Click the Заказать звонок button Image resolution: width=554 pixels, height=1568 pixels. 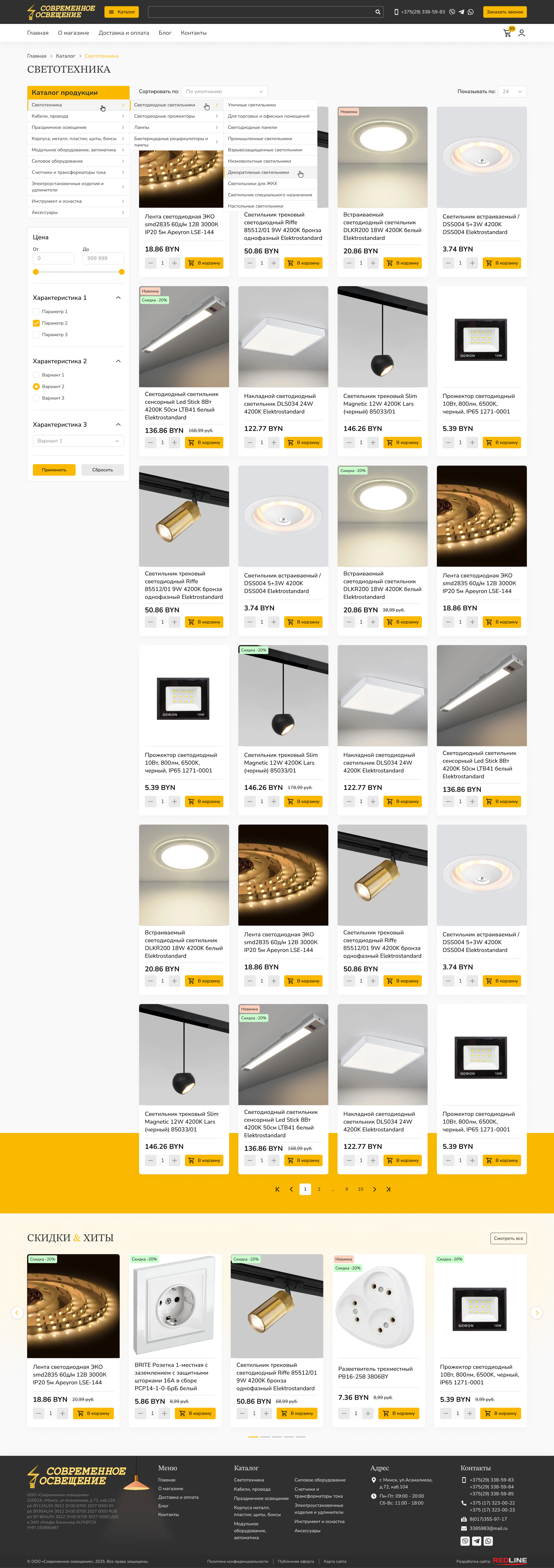[505, 12]
